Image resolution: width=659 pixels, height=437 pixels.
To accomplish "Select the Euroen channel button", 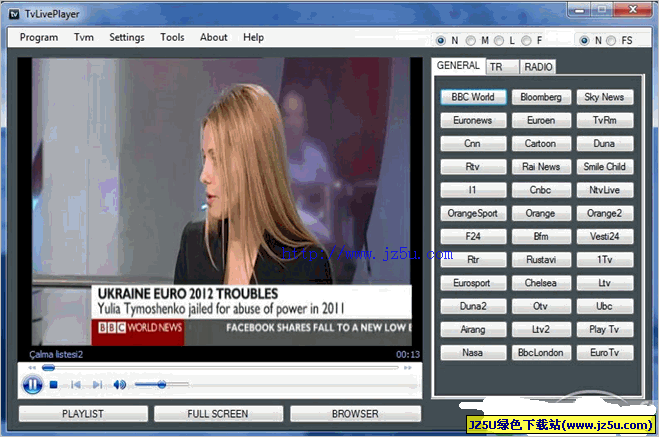I will click(541, 120).
